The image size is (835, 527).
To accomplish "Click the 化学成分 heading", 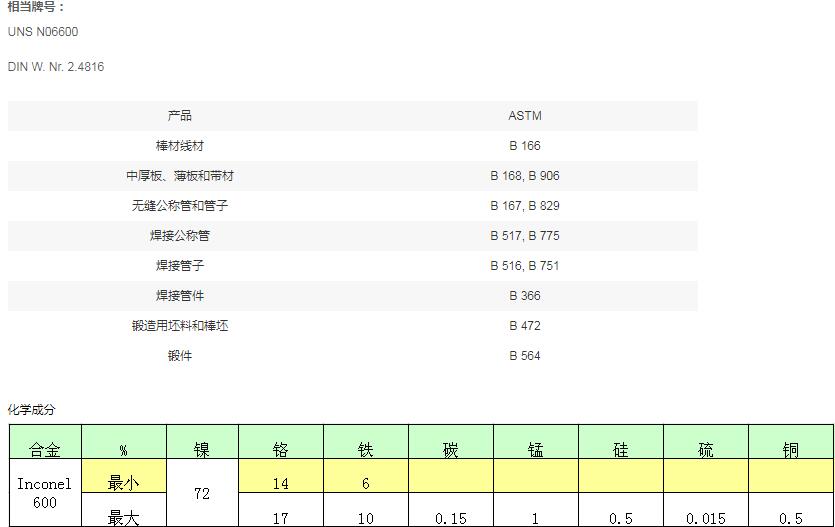I will [31, 409].
